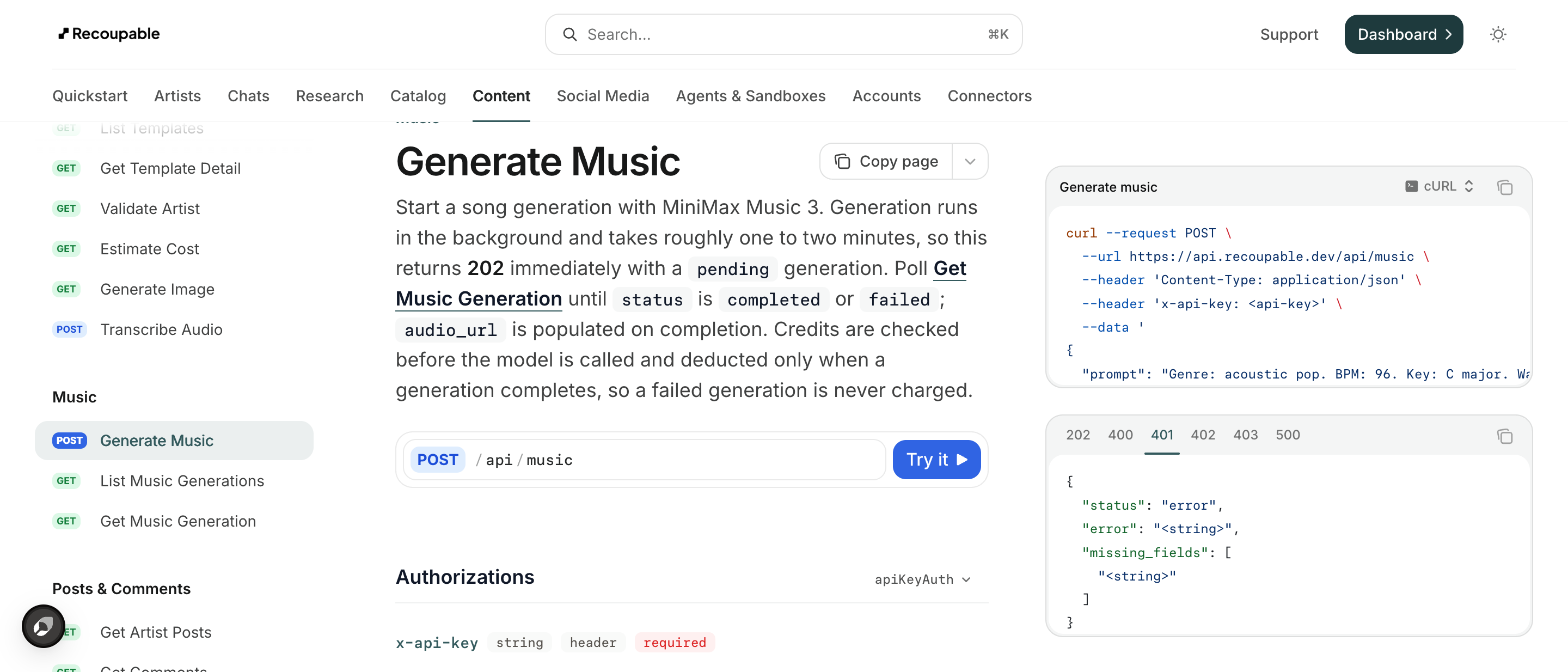Open Transcribe Audio in sidebar

click(161, 329)
